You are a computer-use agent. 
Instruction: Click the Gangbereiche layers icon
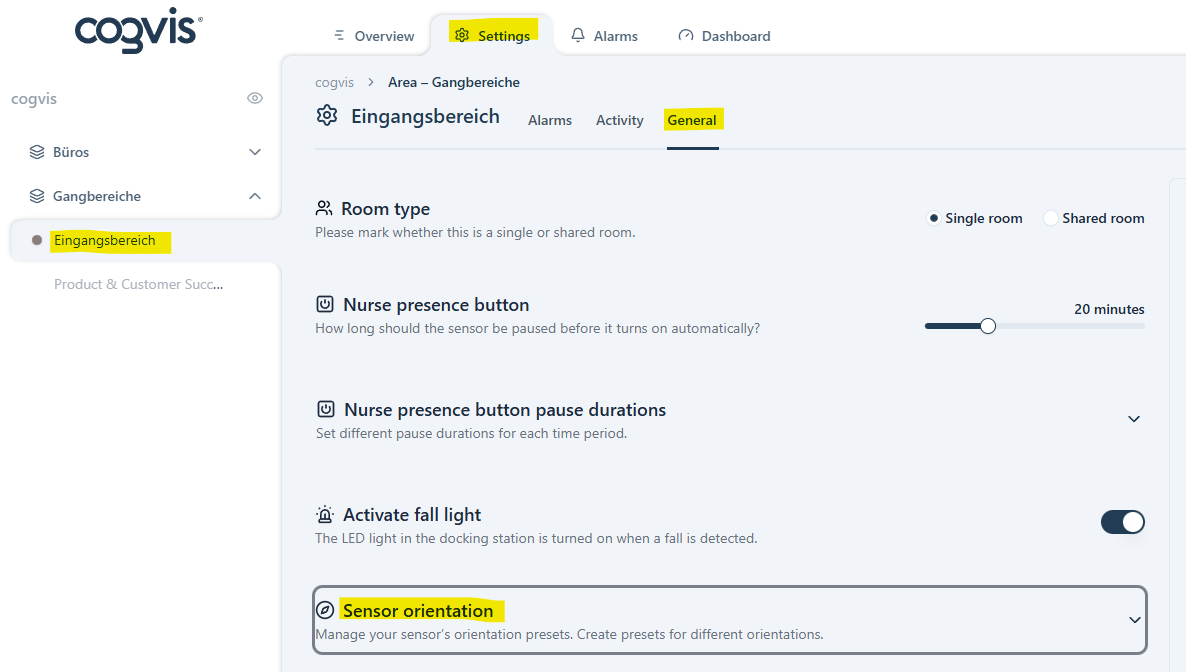point(37,196)
